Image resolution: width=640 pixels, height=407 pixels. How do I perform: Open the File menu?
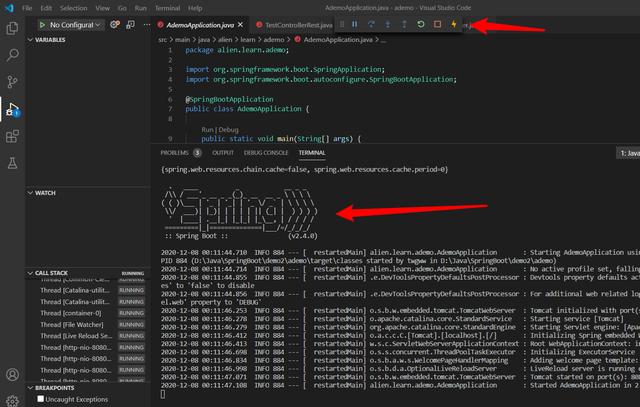(27, 8)
